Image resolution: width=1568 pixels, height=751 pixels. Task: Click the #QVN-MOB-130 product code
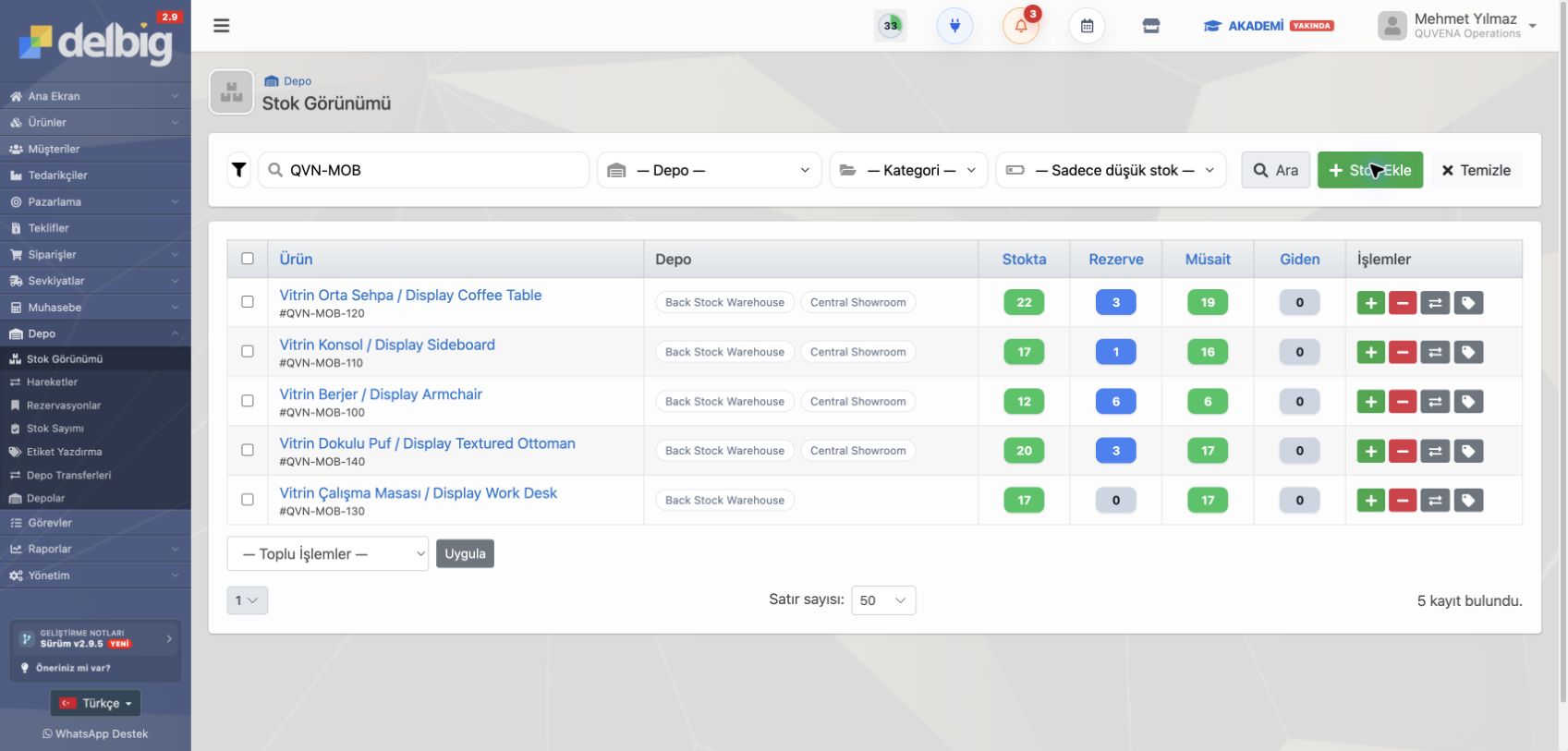[322, 511]
